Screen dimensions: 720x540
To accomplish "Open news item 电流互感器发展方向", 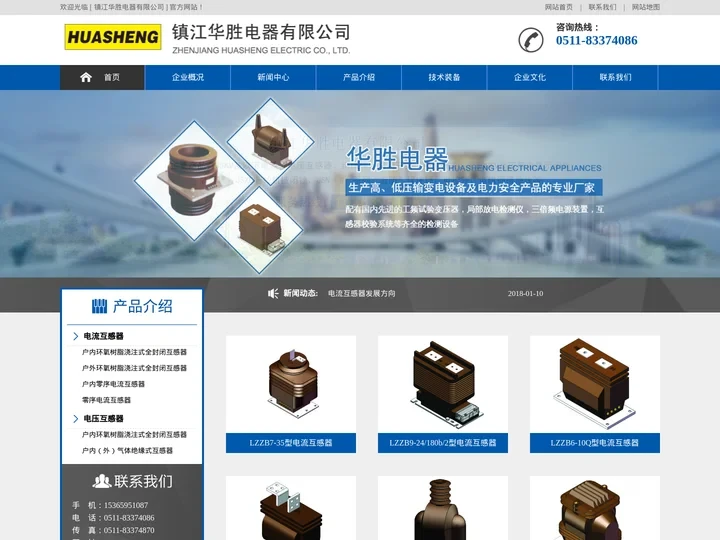I will [x=361, y=293].
